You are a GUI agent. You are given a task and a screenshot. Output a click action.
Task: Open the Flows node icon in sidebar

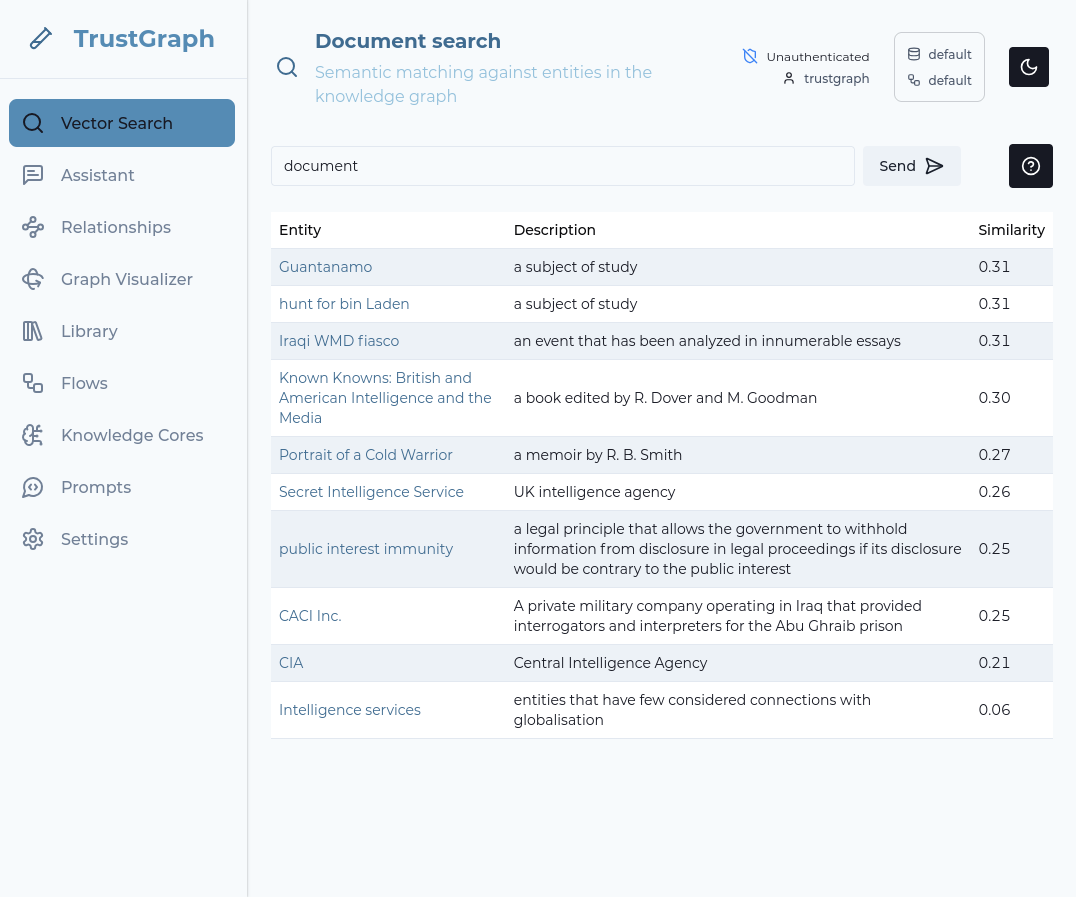33,383
